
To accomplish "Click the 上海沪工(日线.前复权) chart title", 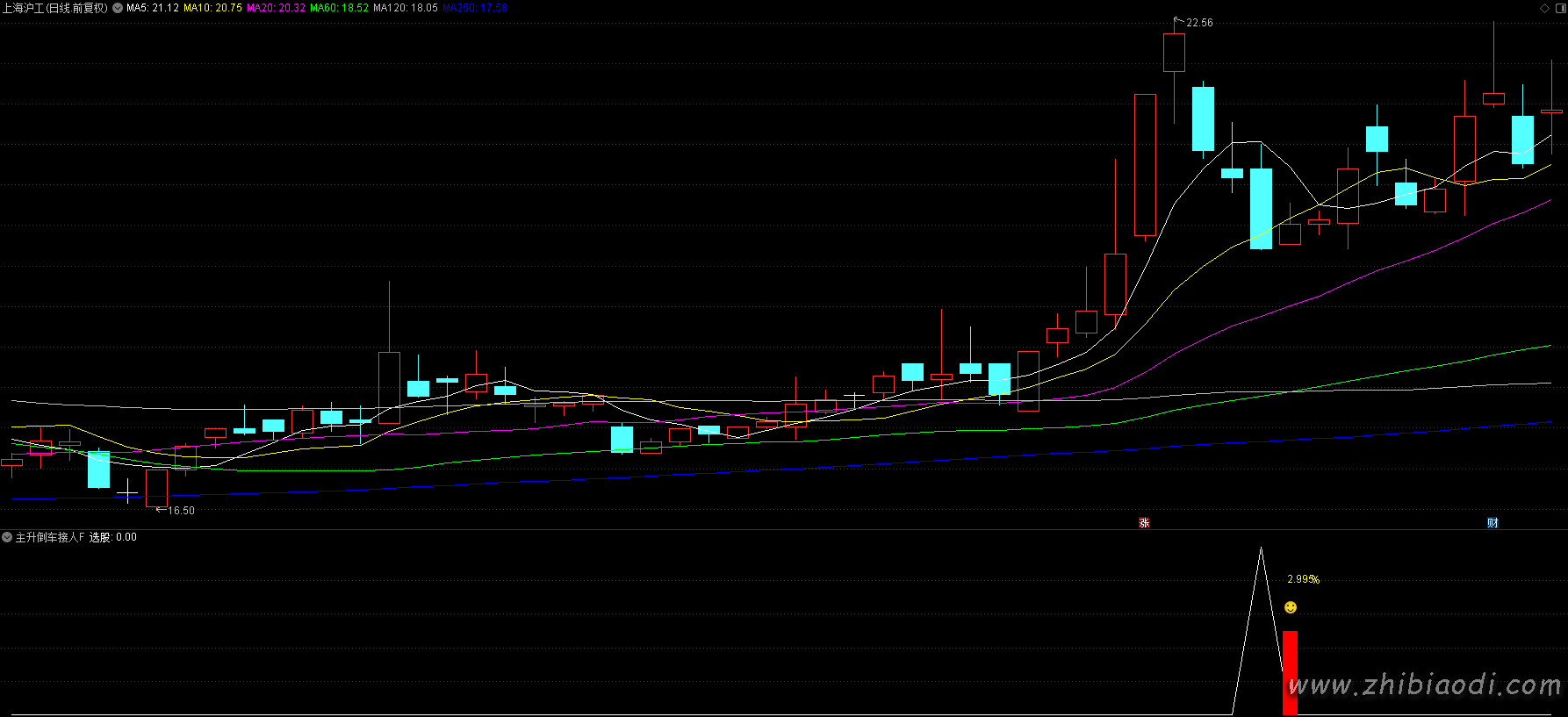I will pos(54,8).
